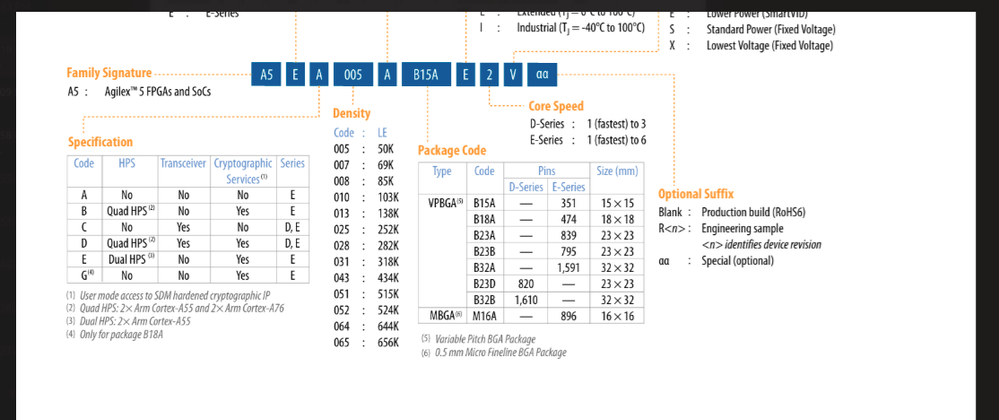999x420 pixels.
Task: Select 'Industrial (TJ = -40°C to 100°C)' text
Action: [580, 28]
